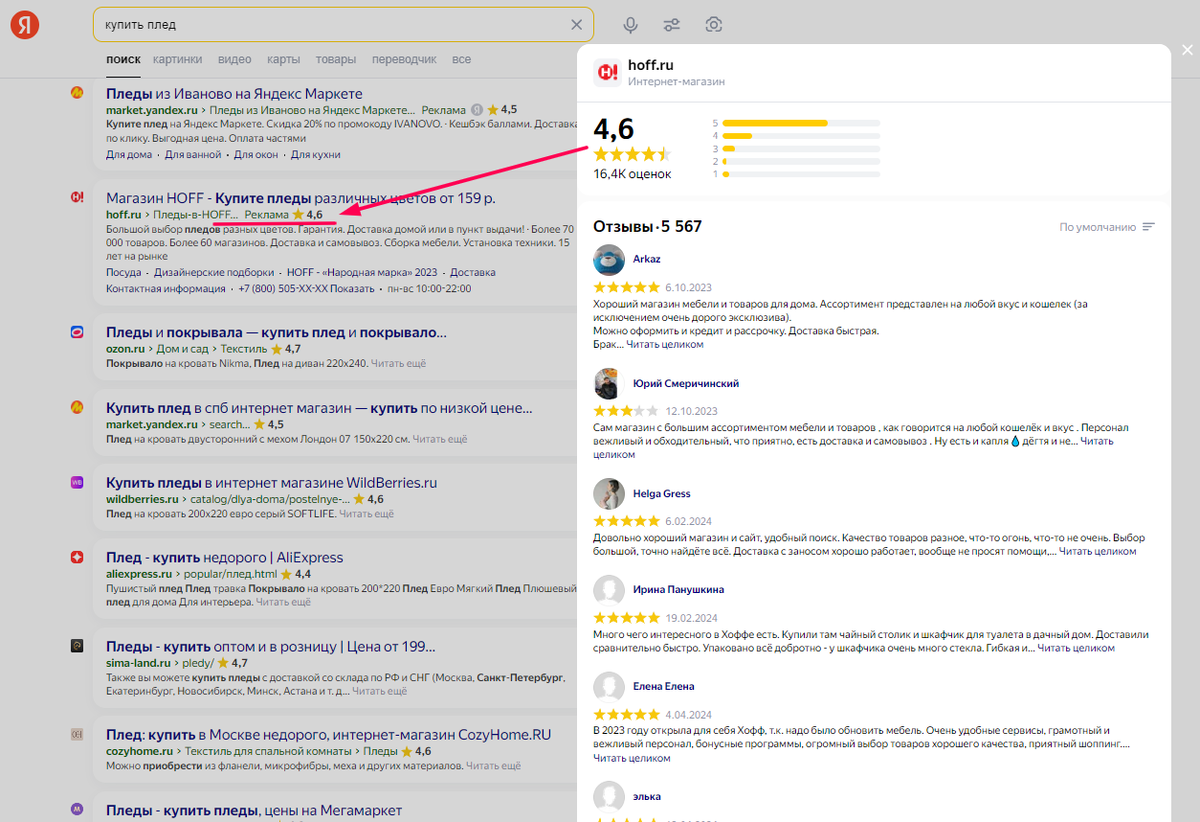The height and width of the screenshot is (822, 1200).
Task: Click the HOFF favicon beside the Магазин HOFF result
Action: pyautogui.click(x=77, y=198)
